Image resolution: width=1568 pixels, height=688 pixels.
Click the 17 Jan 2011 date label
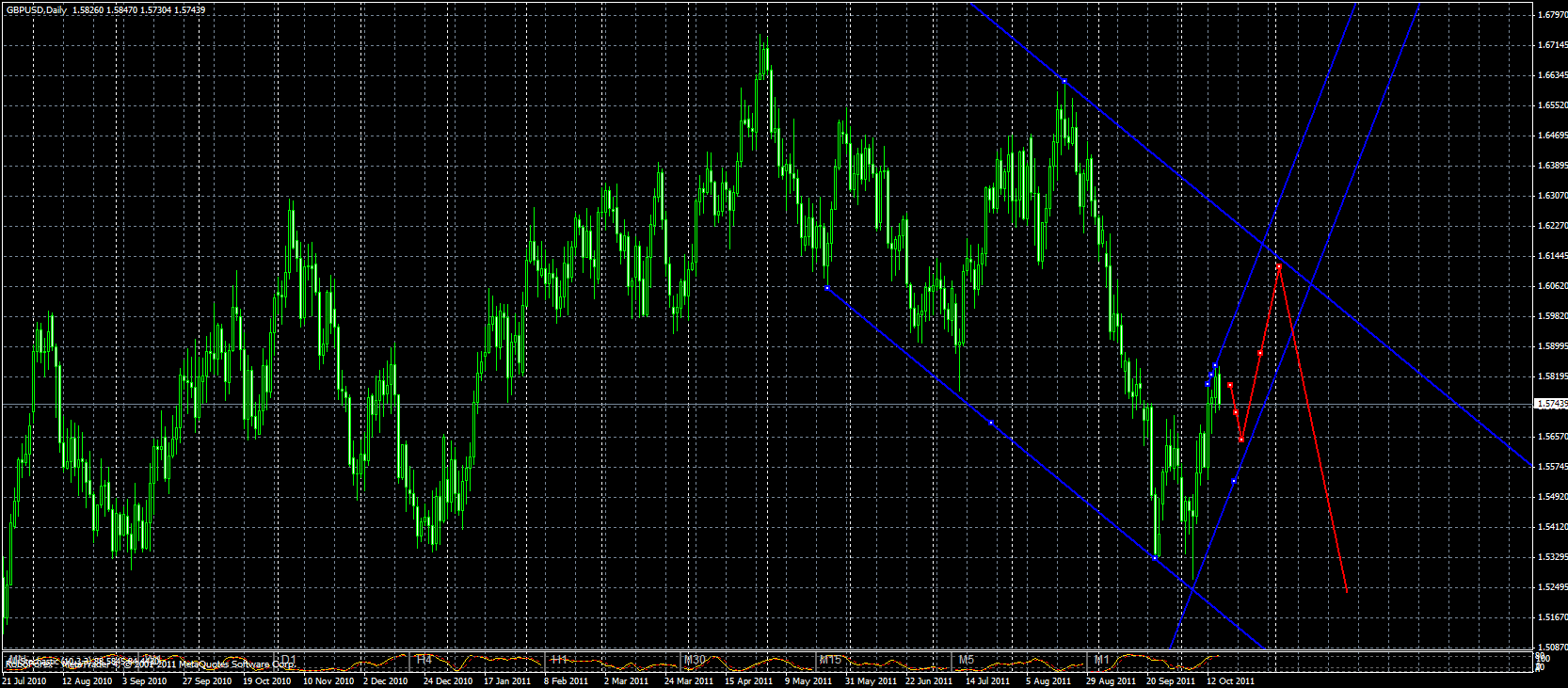[508, 680]
